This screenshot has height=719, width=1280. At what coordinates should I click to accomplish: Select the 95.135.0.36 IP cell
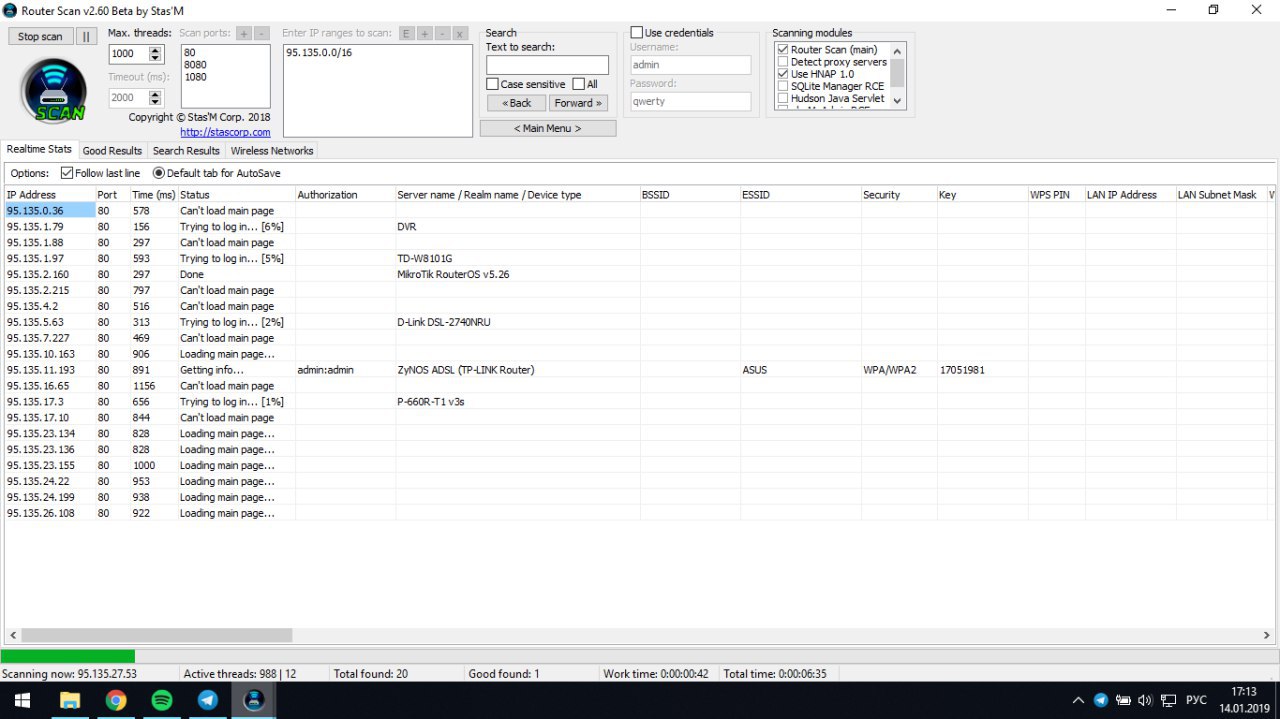pyautogui.click(x=50, y=210)
